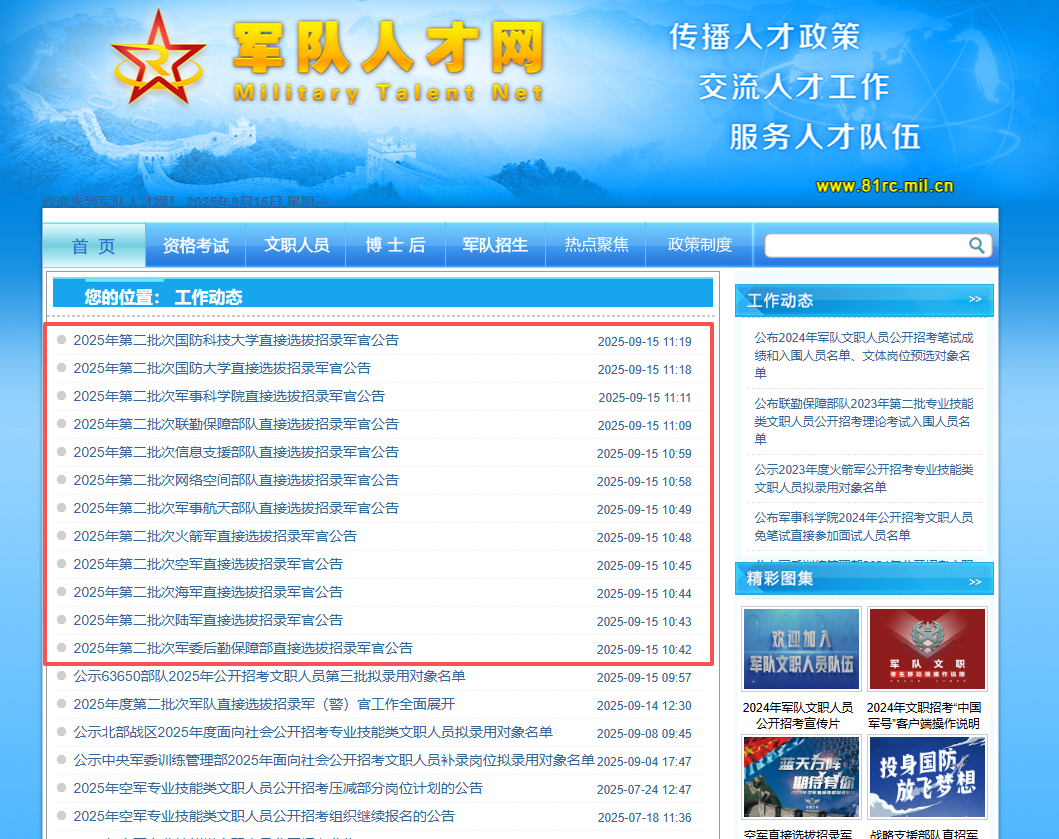
Task: Open more 工作动态 via the >> arrow
Action: (974, 299)
